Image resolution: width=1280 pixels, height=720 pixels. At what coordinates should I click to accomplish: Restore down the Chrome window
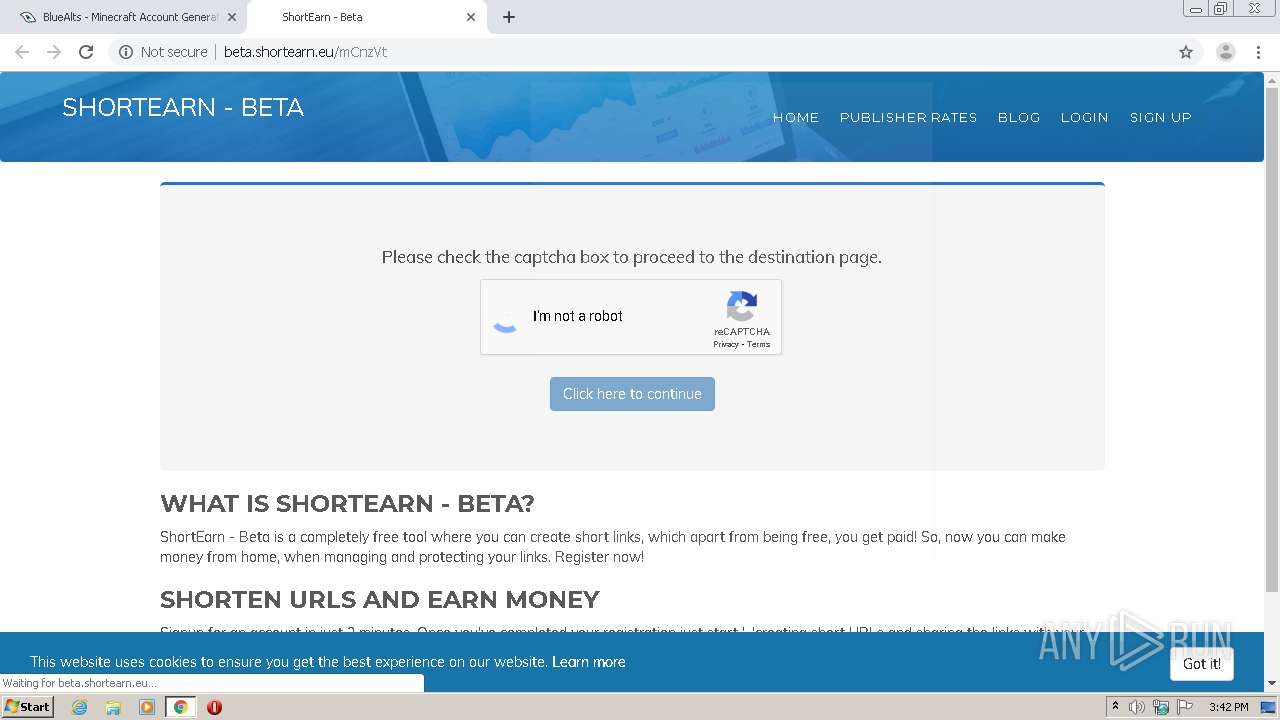(1221, 9)
